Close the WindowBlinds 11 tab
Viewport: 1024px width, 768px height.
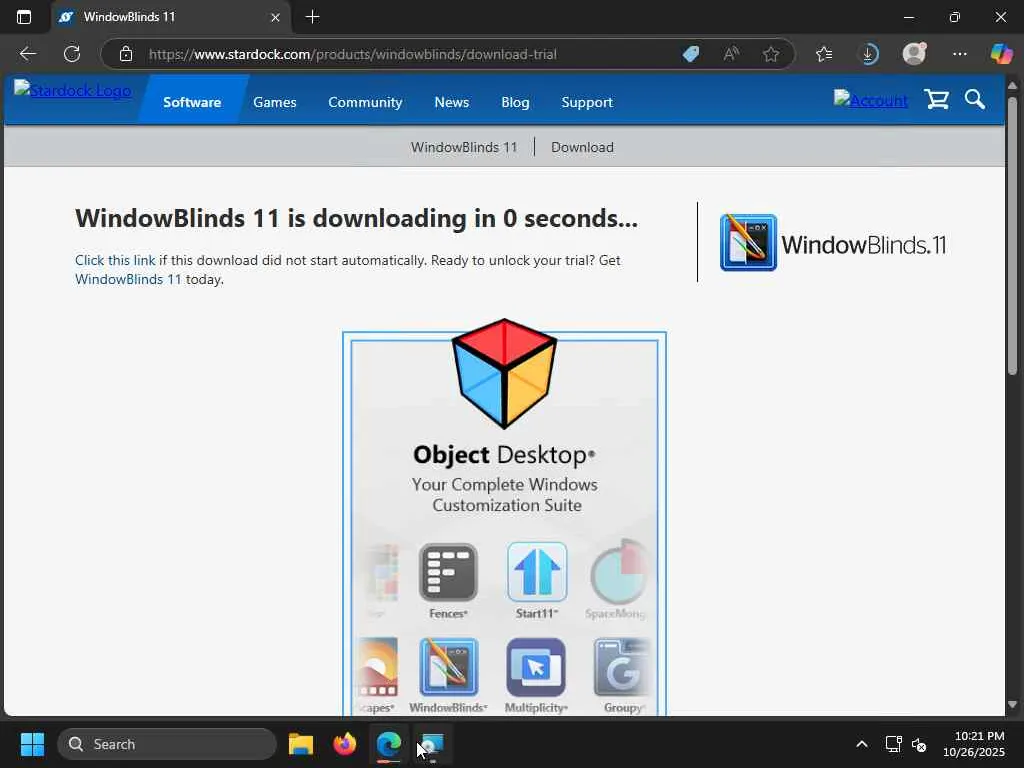pyautogui.click(x=276, y=18)
